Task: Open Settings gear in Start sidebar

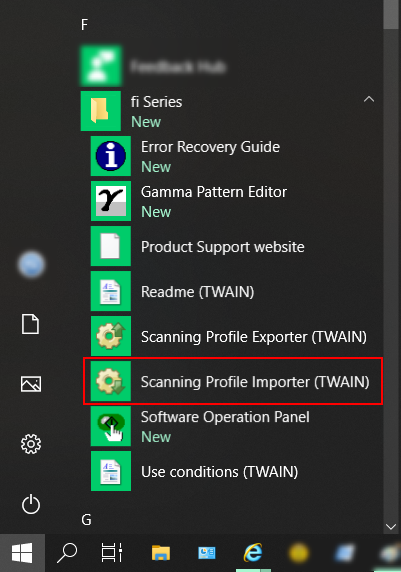Action: pyautogui.click(x=31, y=444)
